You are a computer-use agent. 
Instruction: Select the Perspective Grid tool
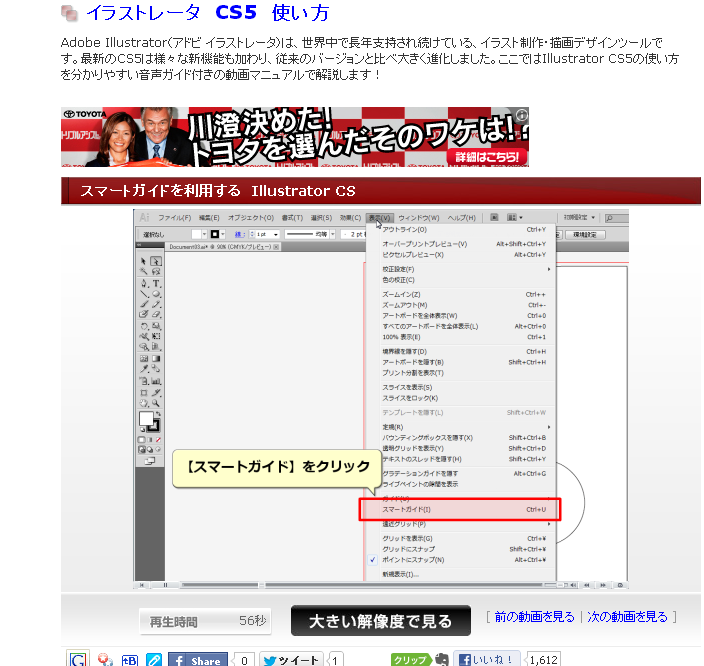(x=156, y=347)
